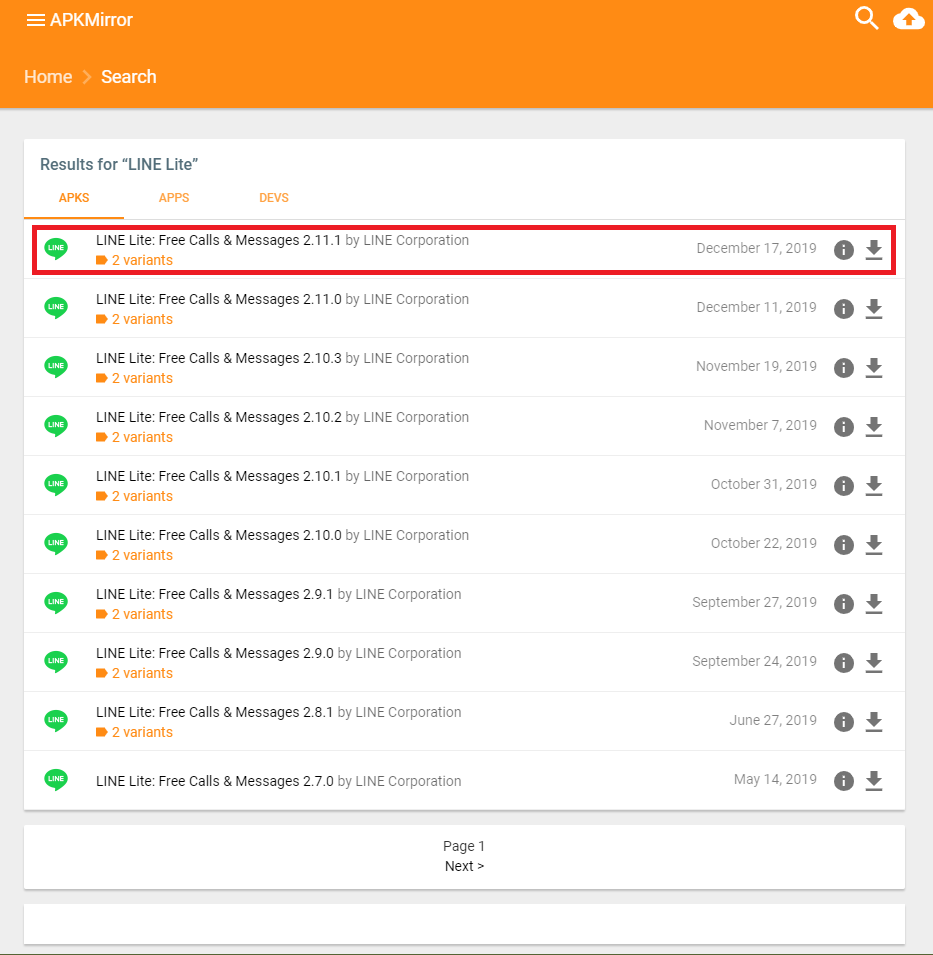Expand 2 variants under LINE Lite 2.10.2
Image resolution: width=933 pixels, height=955 pixels.
141,437
